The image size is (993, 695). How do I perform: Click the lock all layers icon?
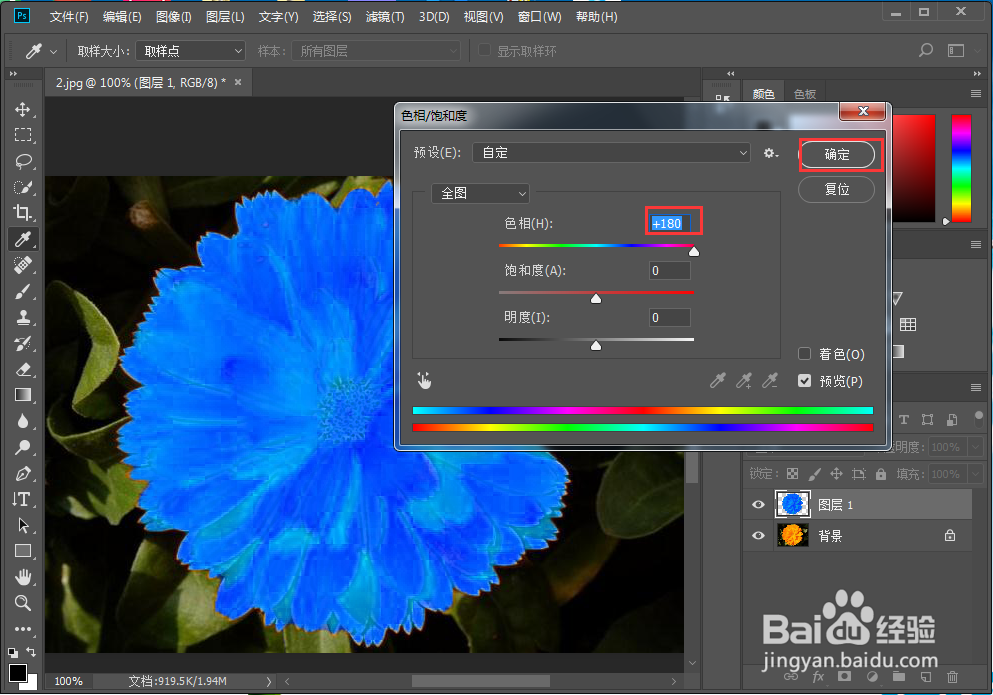point(880,474)
